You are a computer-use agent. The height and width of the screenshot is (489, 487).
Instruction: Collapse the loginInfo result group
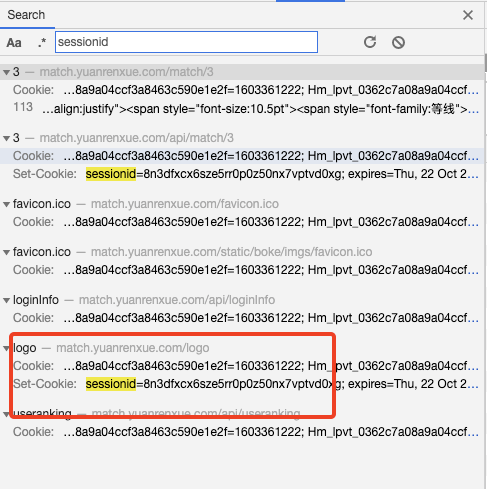click(x=6, y=300)
